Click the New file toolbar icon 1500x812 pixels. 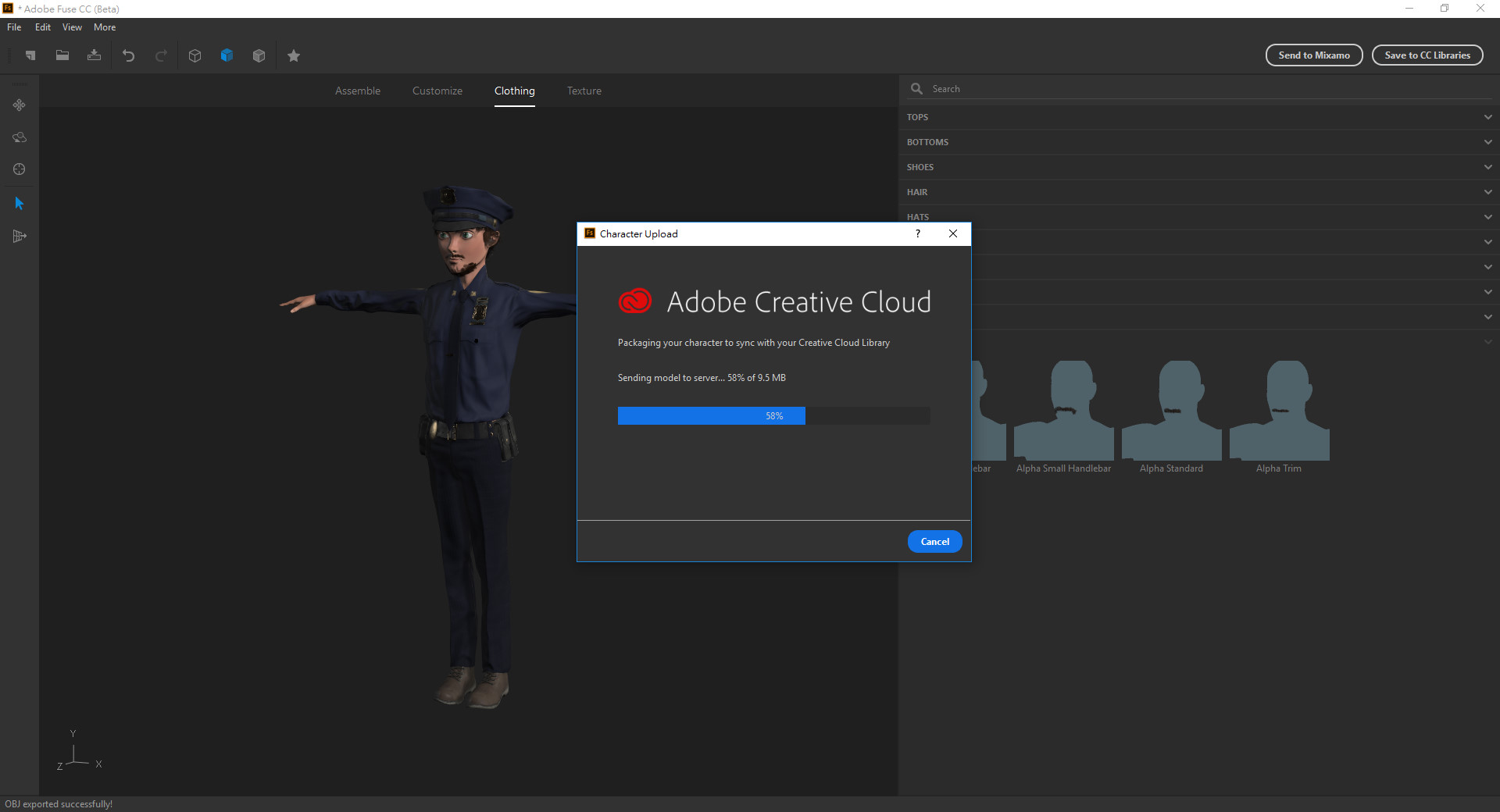(x=30, y=55)
